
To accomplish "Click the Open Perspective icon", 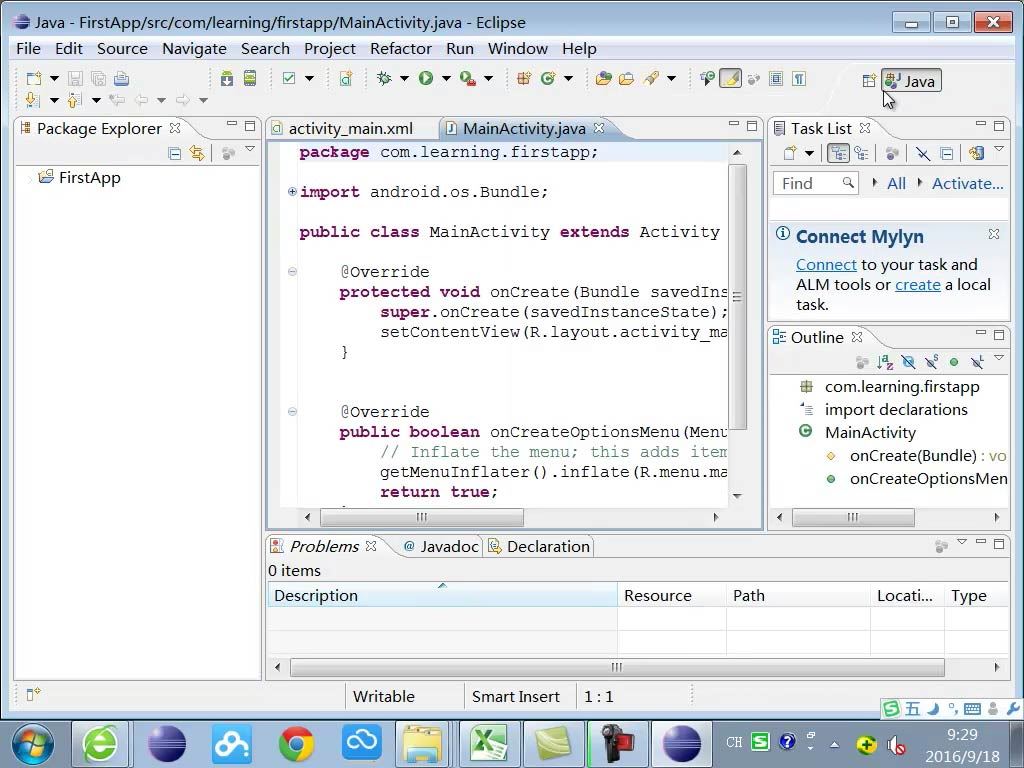I will pos(869,81).
